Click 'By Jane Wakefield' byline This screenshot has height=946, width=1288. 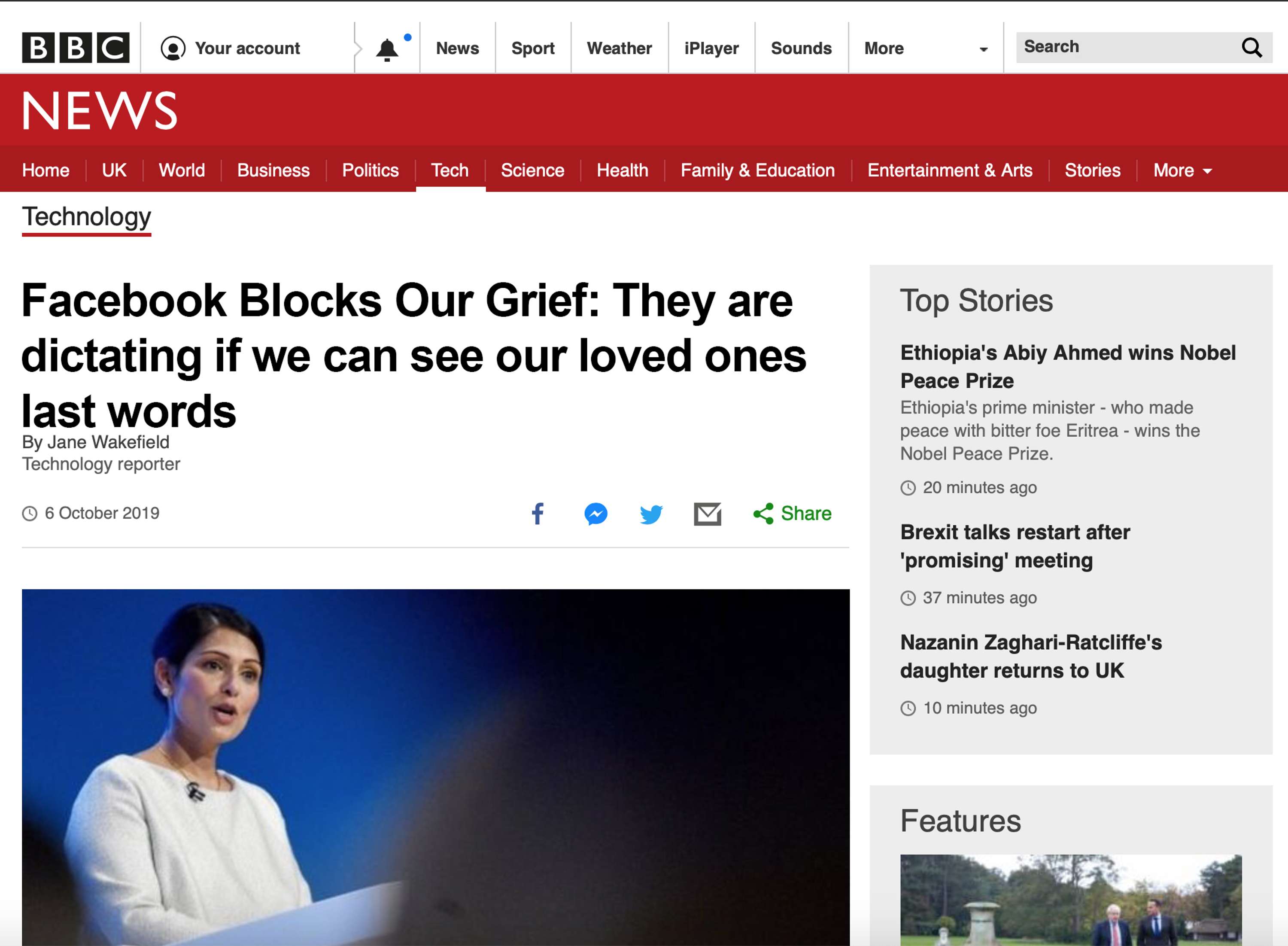(96, 442)
